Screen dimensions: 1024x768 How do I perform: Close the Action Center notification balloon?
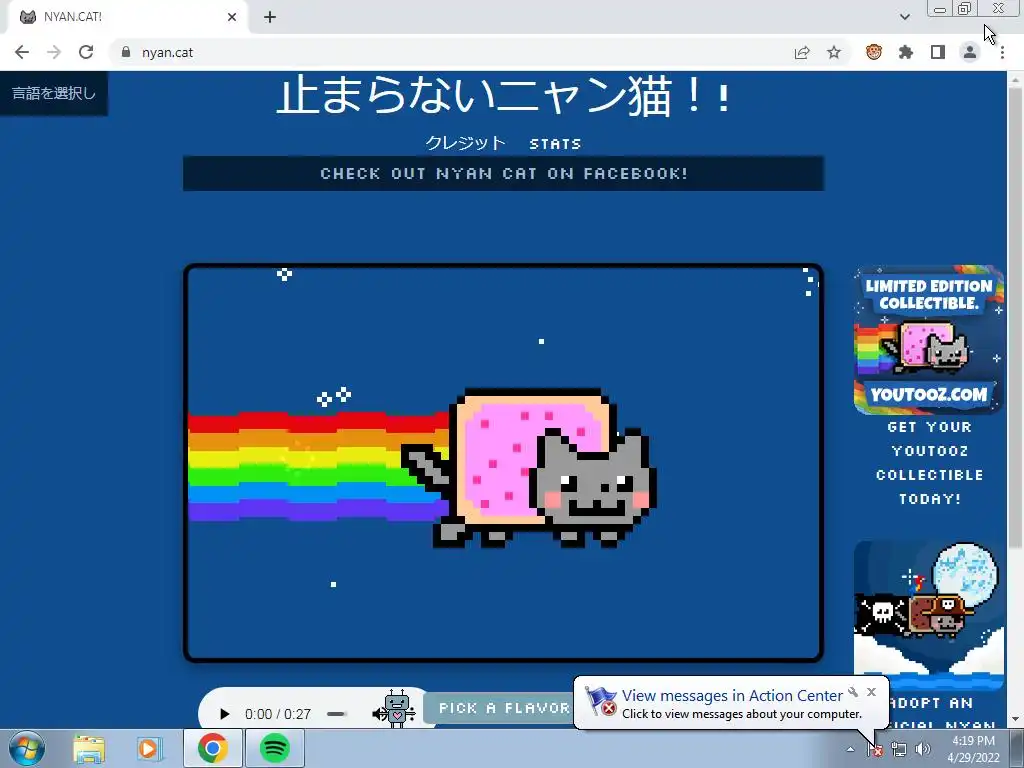coord(871,692)
